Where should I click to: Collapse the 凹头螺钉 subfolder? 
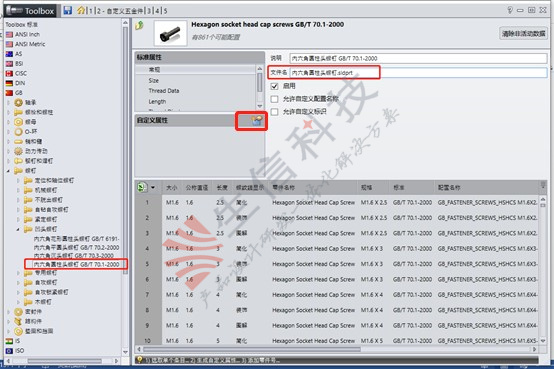point(18,229)
